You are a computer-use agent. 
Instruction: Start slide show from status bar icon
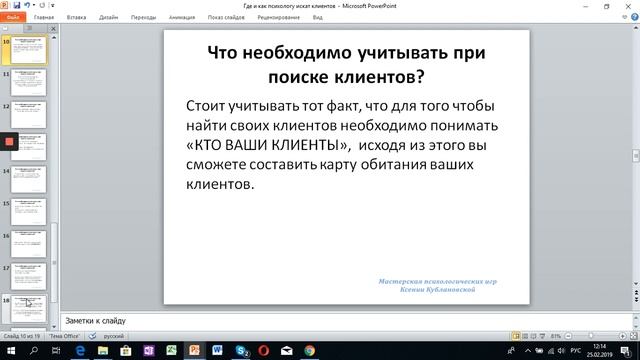(542, 336)
